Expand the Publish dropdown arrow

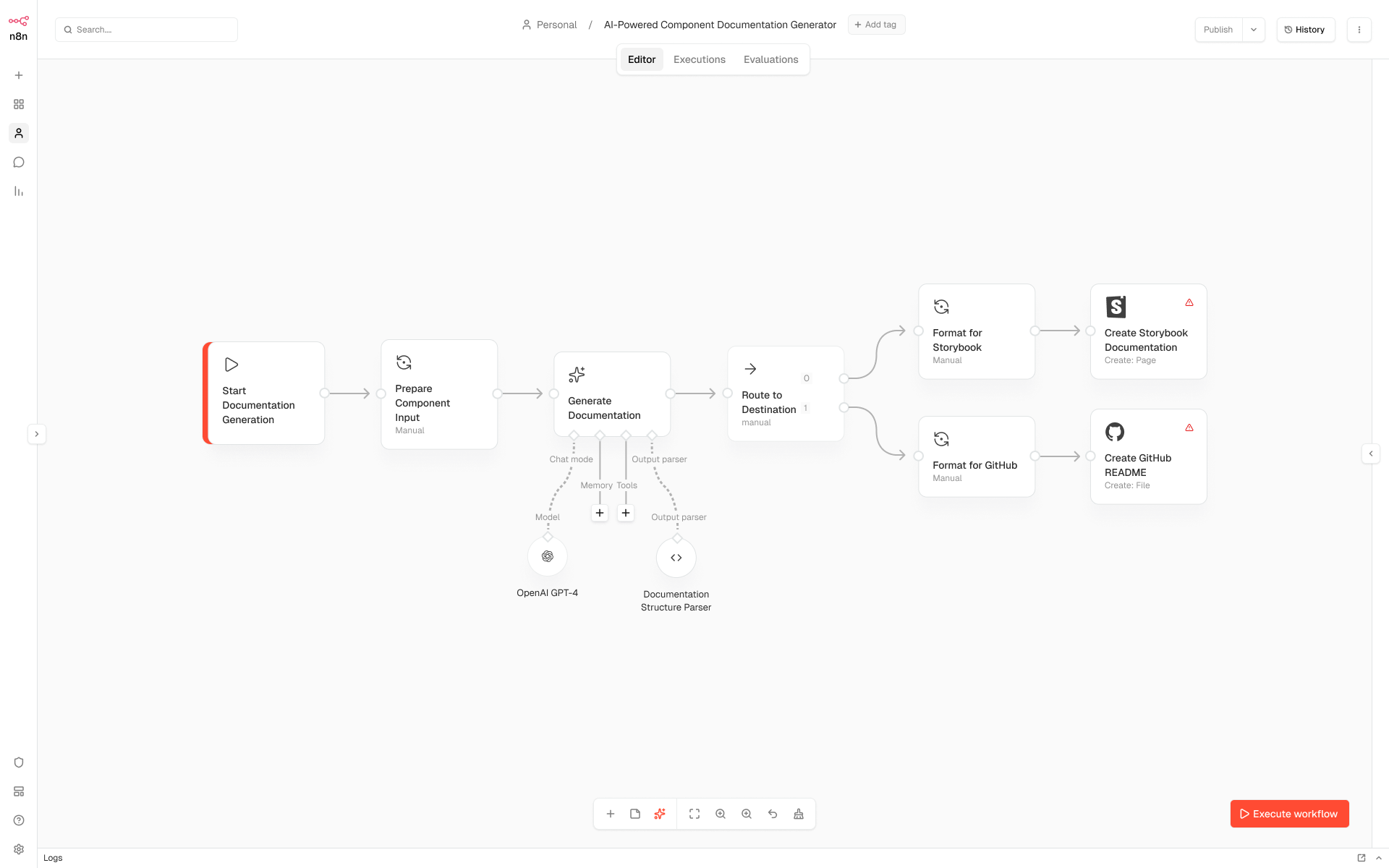point(1254,30)
